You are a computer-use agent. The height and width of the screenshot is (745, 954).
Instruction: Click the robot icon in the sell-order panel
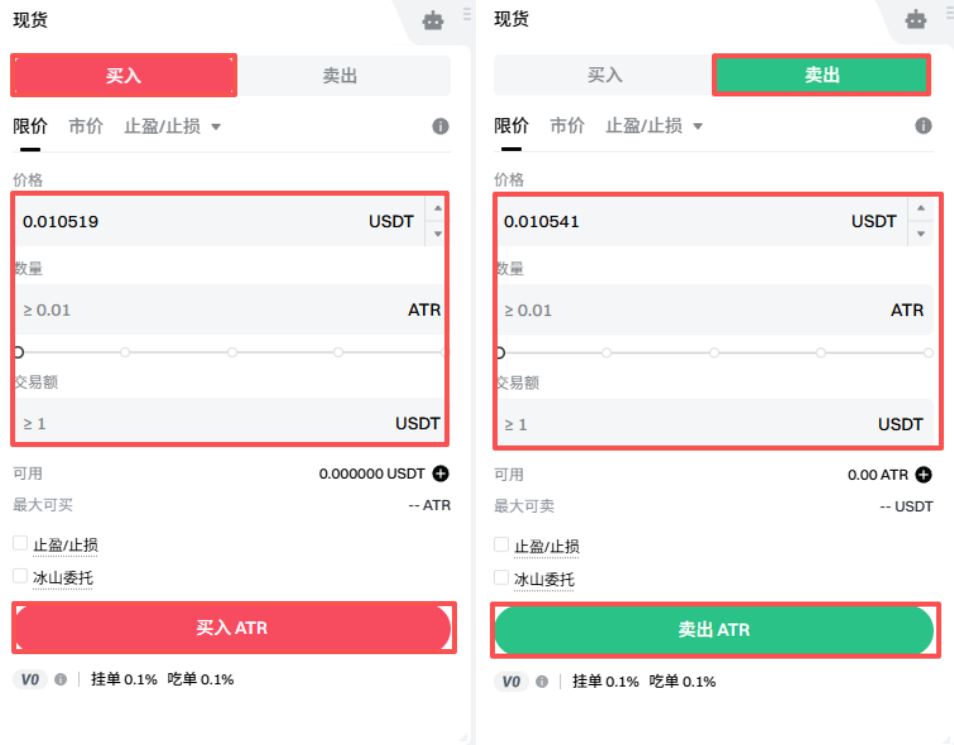[x=915, y=19]
